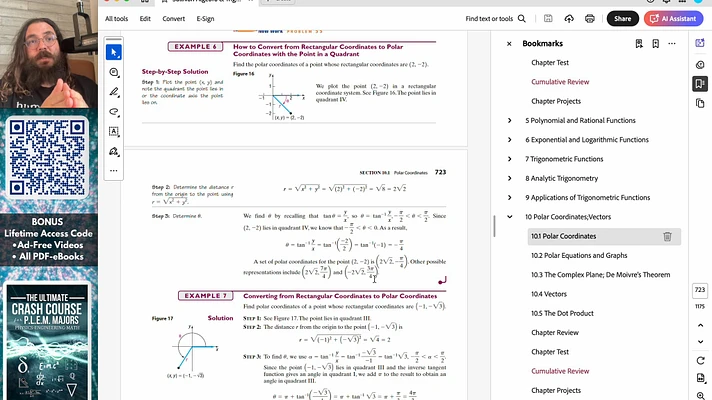Open bookmark 10.5 The Dot Product

[x=562, y=314]
